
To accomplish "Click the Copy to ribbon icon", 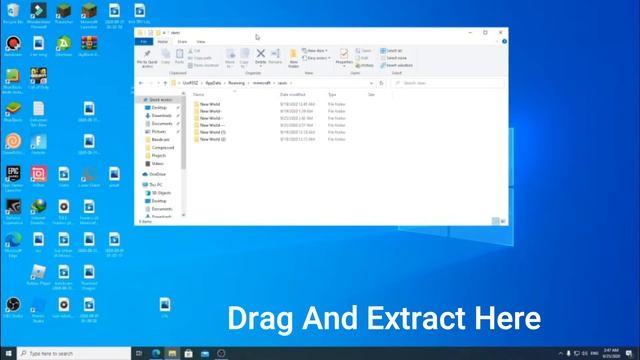I will (x=244, y=58).
